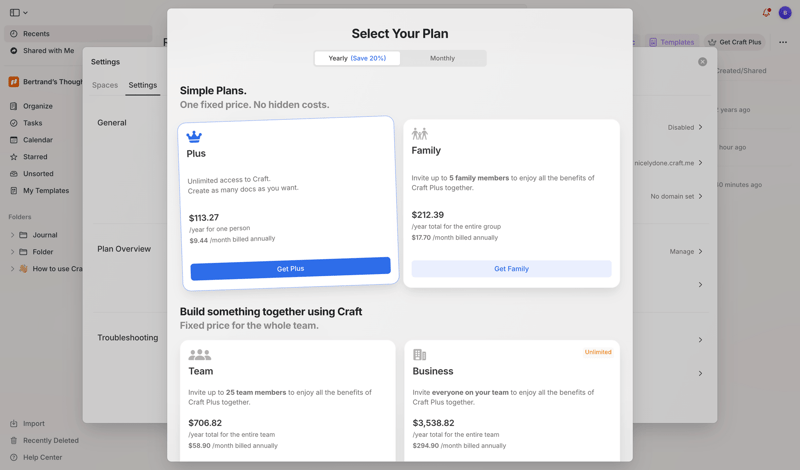This screenshot has width=800, height=470.
Task: Expand How to use Craft folder
Action: (13, 269)
